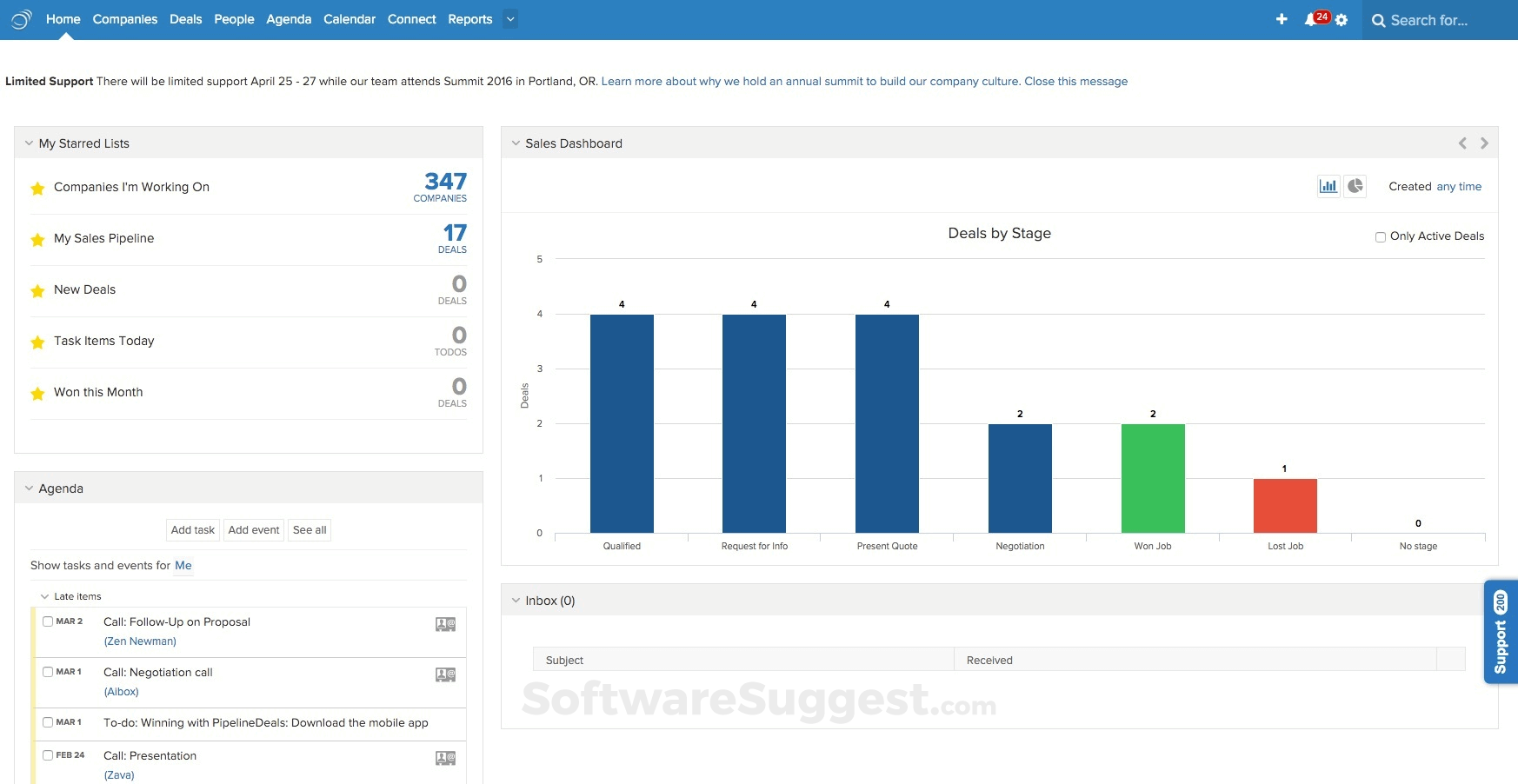Open the Deals menu item
This screenshot has height=784, width=1518.
point(185,19)
